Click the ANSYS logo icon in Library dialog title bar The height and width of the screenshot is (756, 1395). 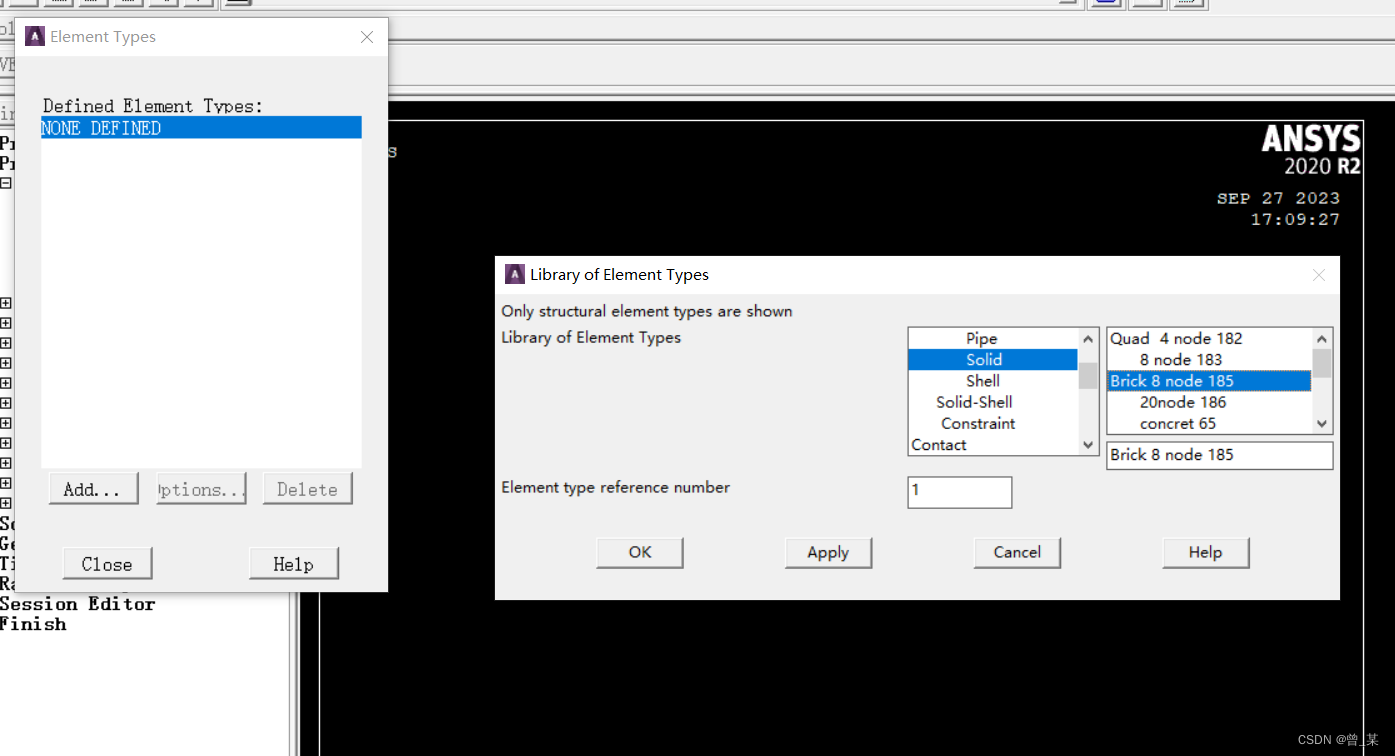(x=515, y=275)
